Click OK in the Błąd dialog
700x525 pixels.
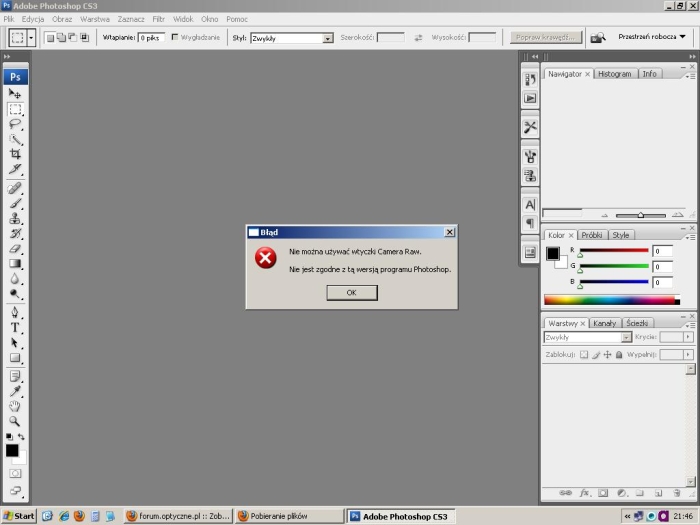[352, 293]
